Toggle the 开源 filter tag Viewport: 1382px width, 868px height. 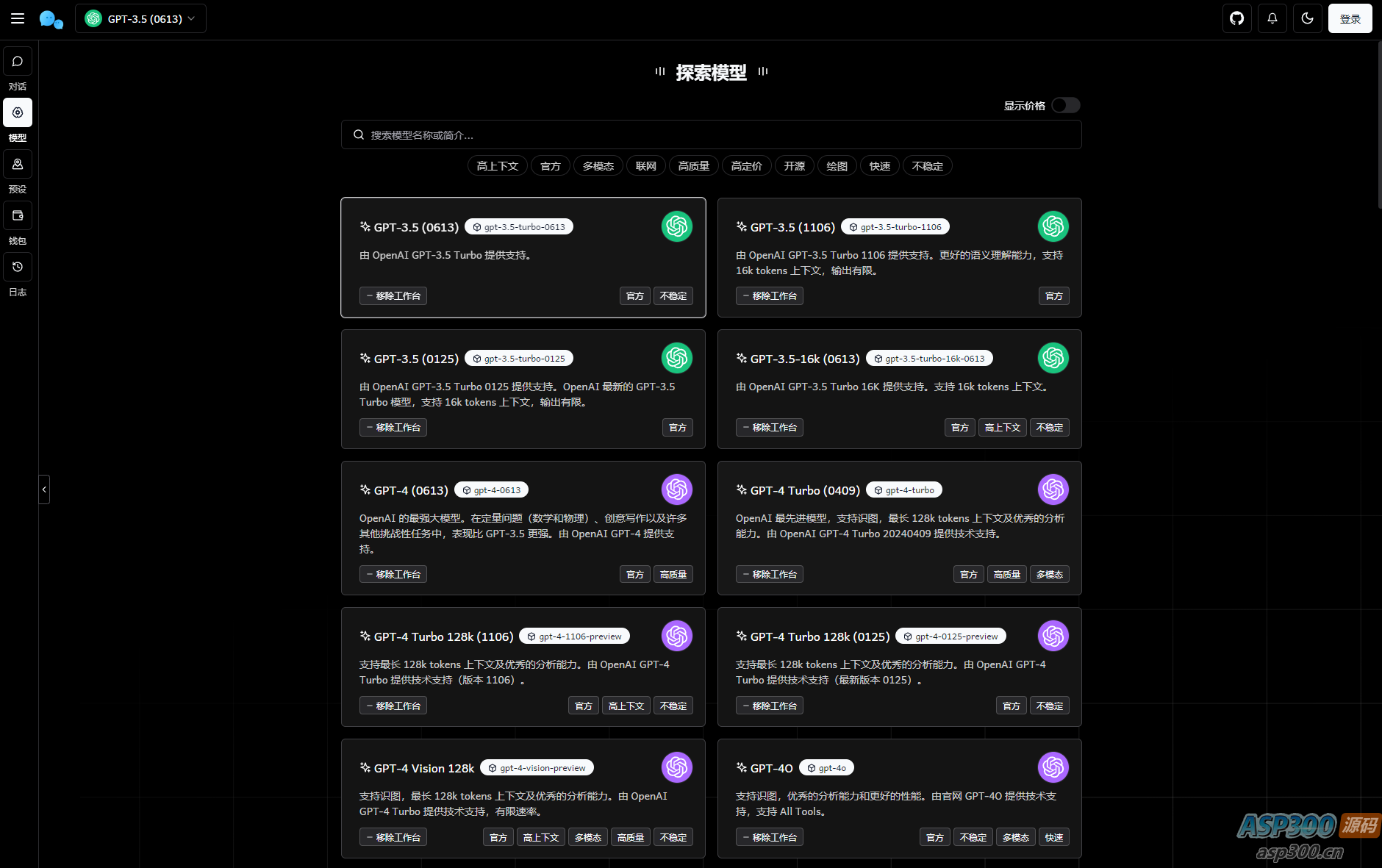coord(794,166)
